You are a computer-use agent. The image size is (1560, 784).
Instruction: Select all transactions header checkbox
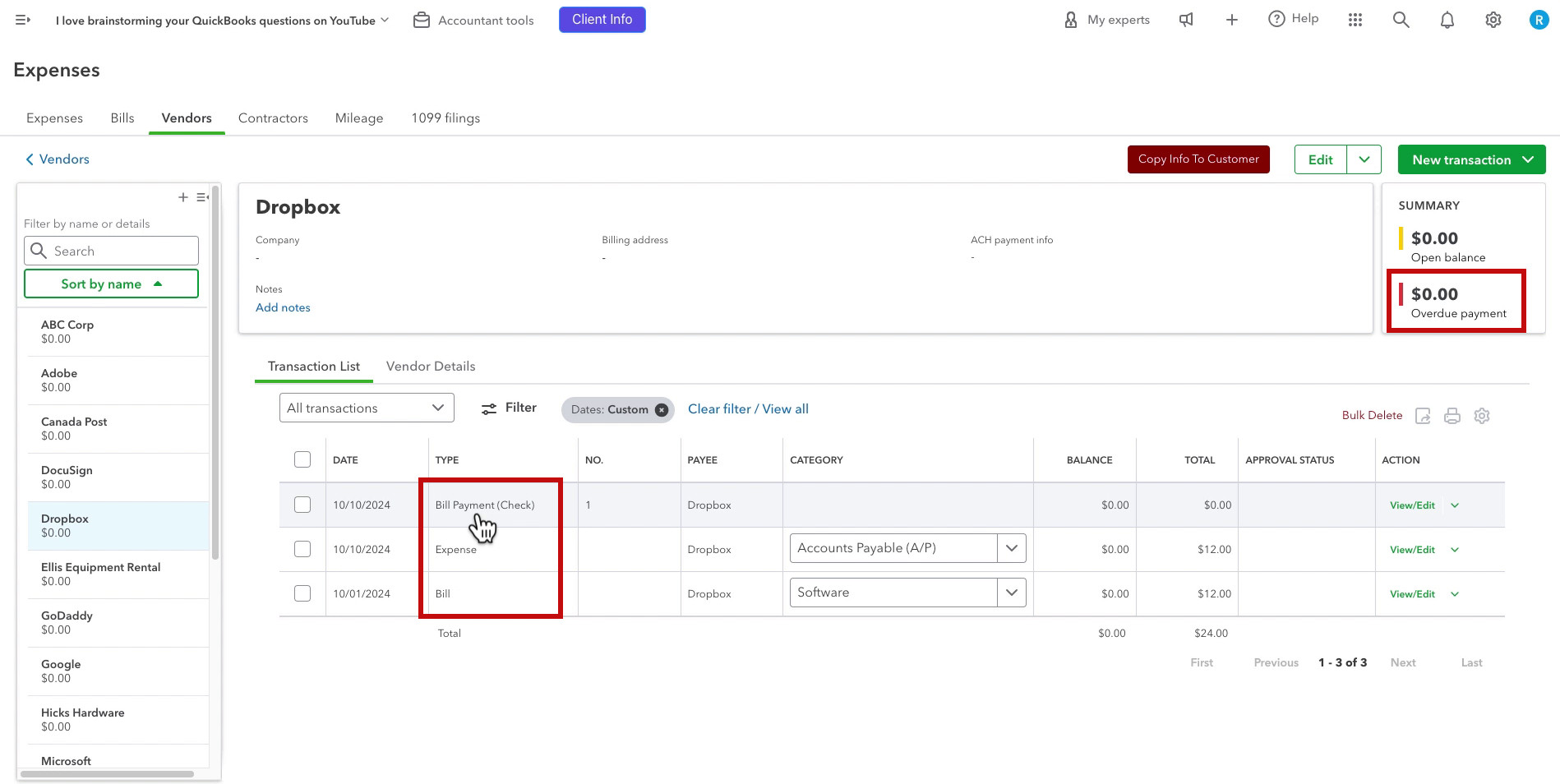coord(302,459)
